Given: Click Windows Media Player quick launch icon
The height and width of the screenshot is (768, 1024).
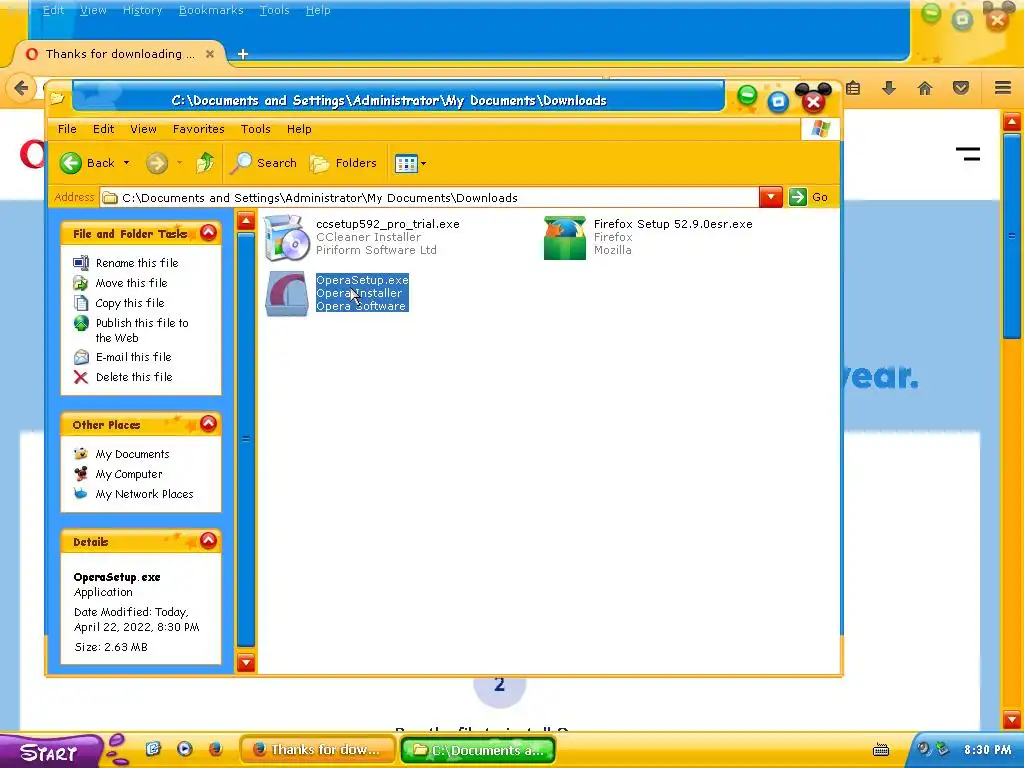Looking at the screenshot, I should [x=185, y=749].
